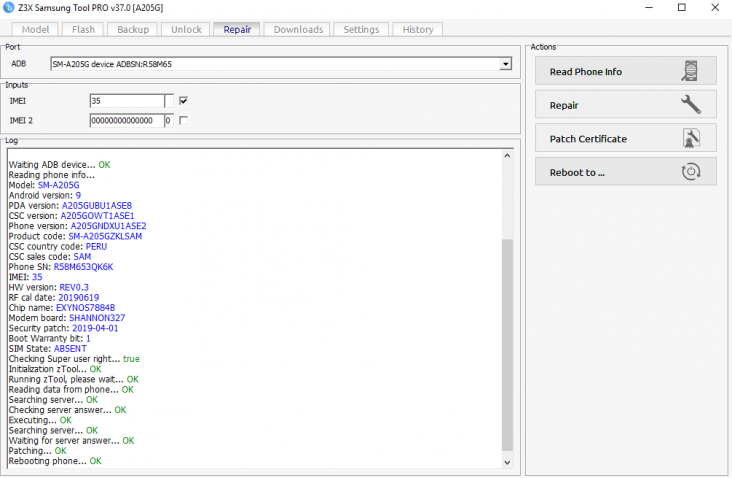Click Waiting ADB device... OK line
The image size is (732, 478).
pyautogui.click(x=59, y=165)
